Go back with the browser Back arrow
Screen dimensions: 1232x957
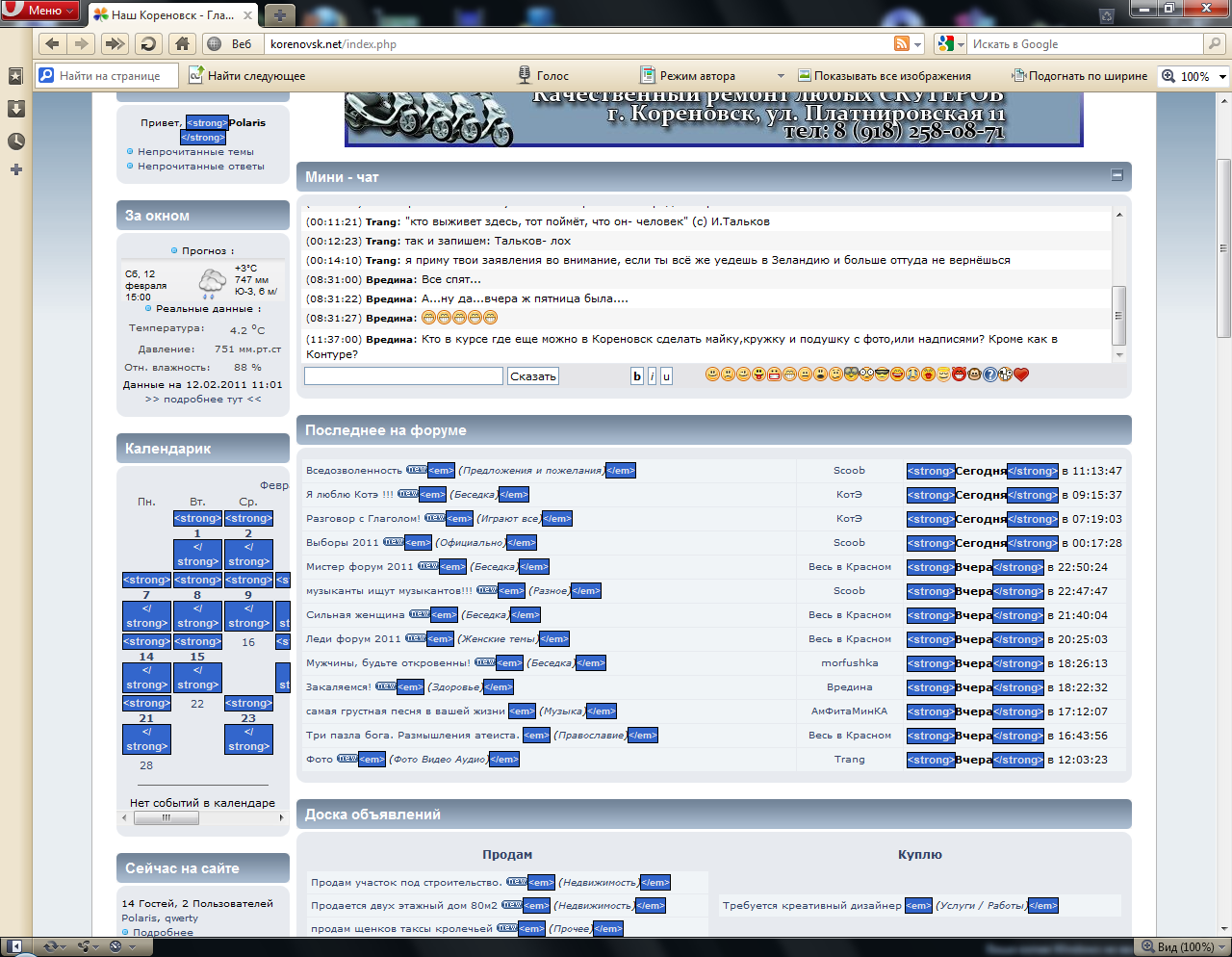click(53, 43)
